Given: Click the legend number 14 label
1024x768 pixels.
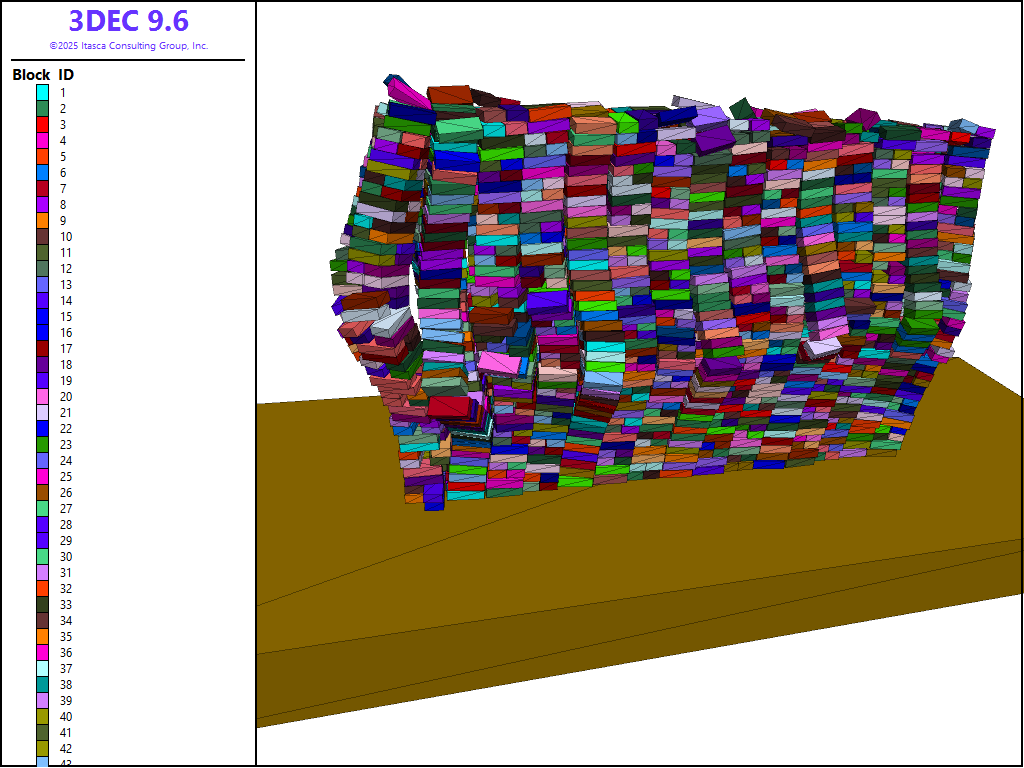Looking at the screenshot, I should [65, 300].
